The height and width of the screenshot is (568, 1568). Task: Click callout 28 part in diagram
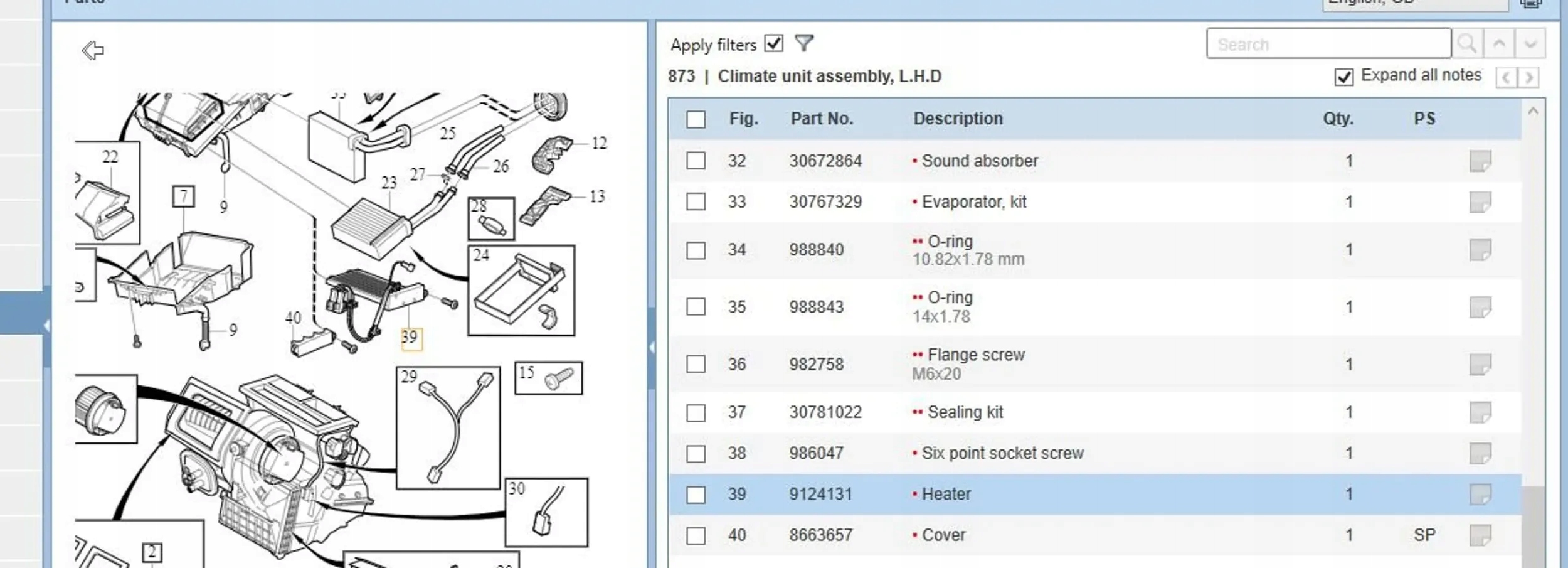(x=492, y=219)
